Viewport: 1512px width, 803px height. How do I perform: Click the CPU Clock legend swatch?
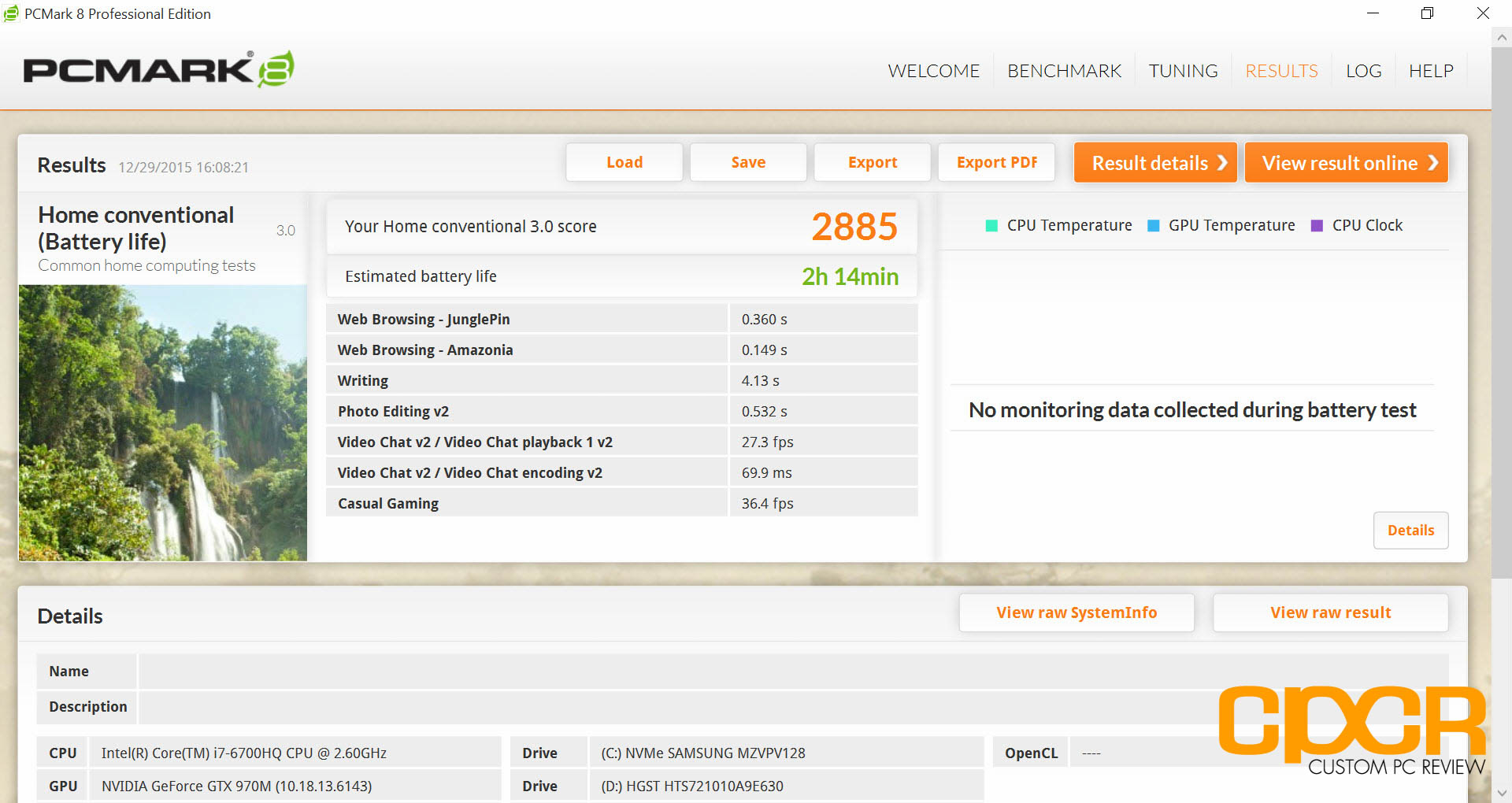click(1317, 226)
